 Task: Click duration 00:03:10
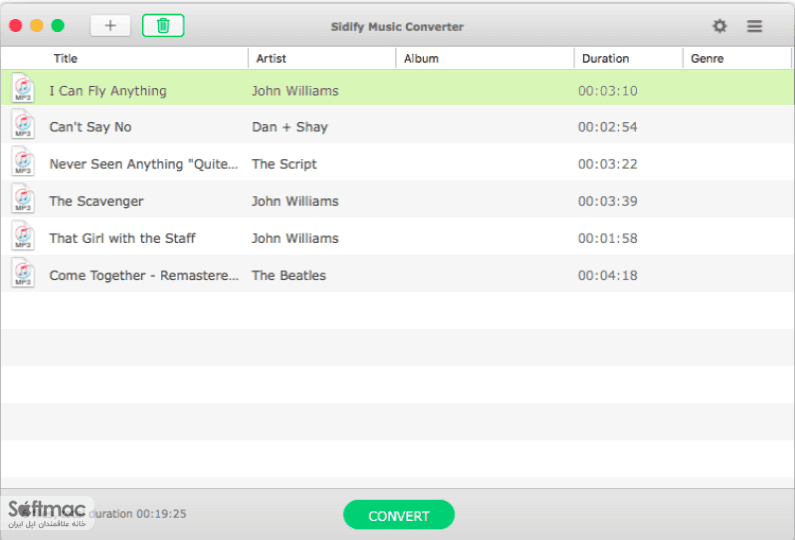coord(607,91)
